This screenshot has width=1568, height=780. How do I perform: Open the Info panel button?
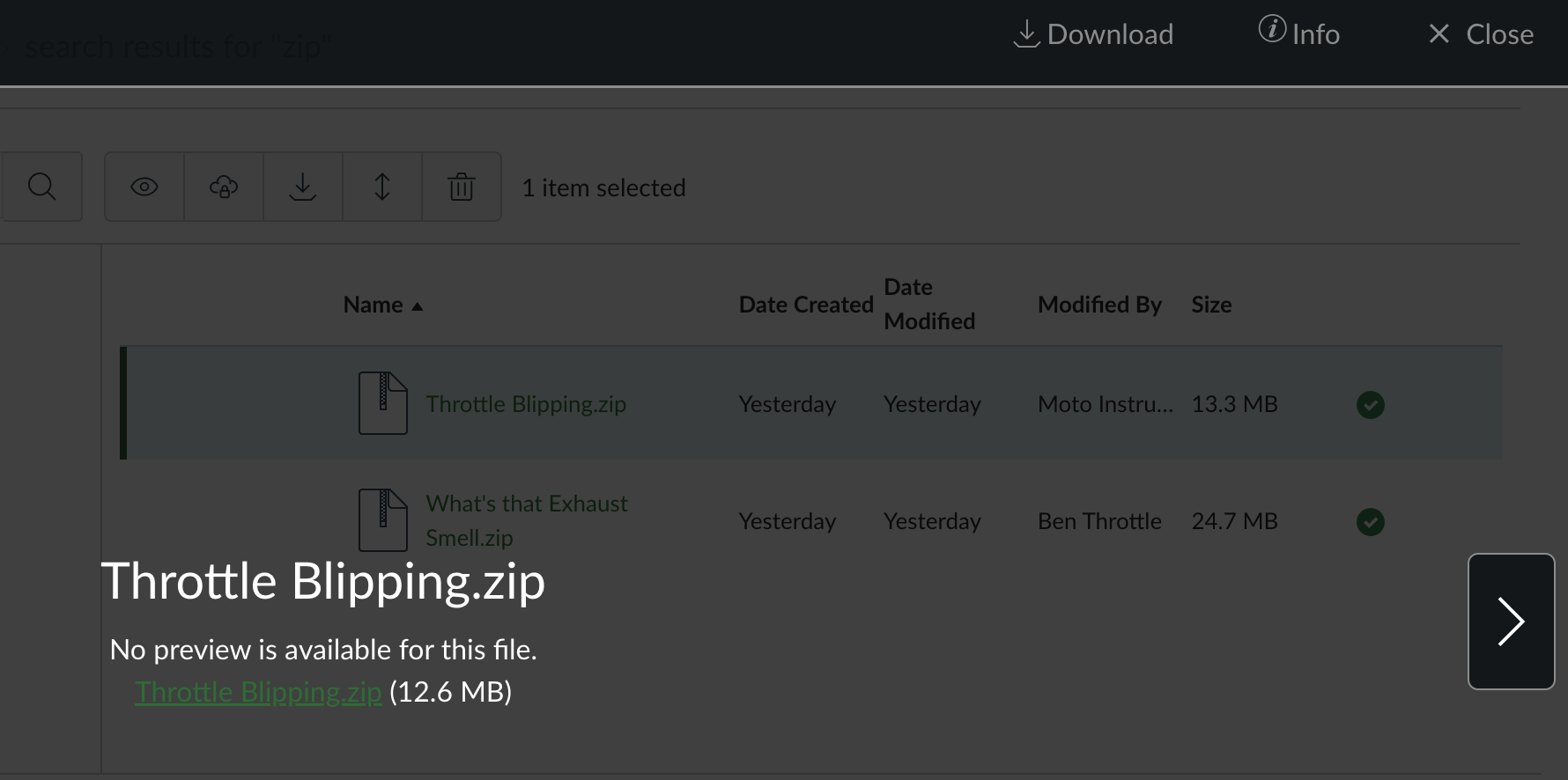tap(1299, 33)
